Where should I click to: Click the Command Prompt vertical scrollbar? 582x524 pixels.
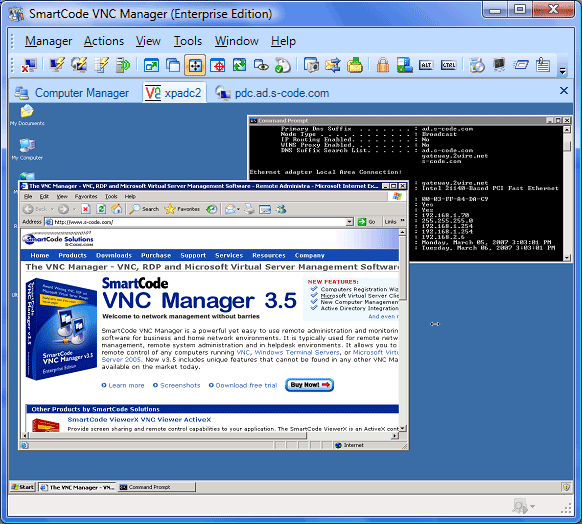coord(567,193)
